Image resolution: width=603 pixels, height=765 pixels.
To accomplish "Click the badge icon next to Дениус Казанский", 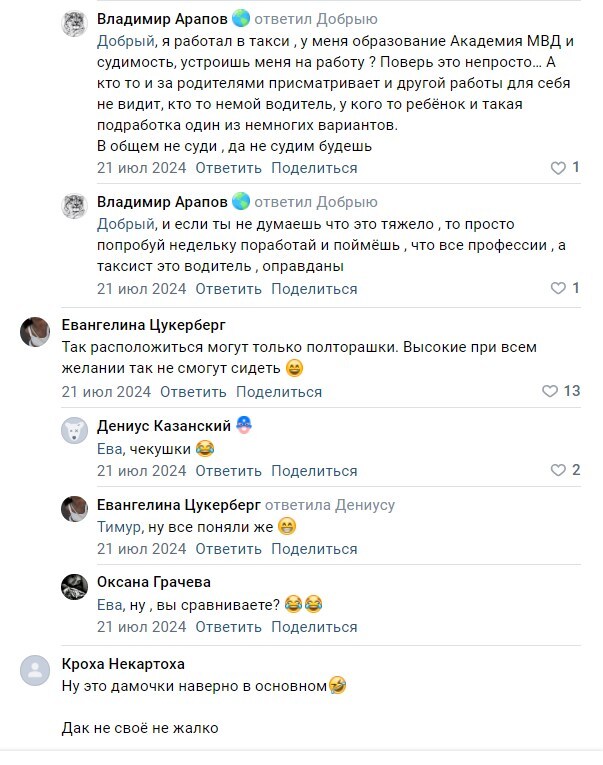I will 245,425.
